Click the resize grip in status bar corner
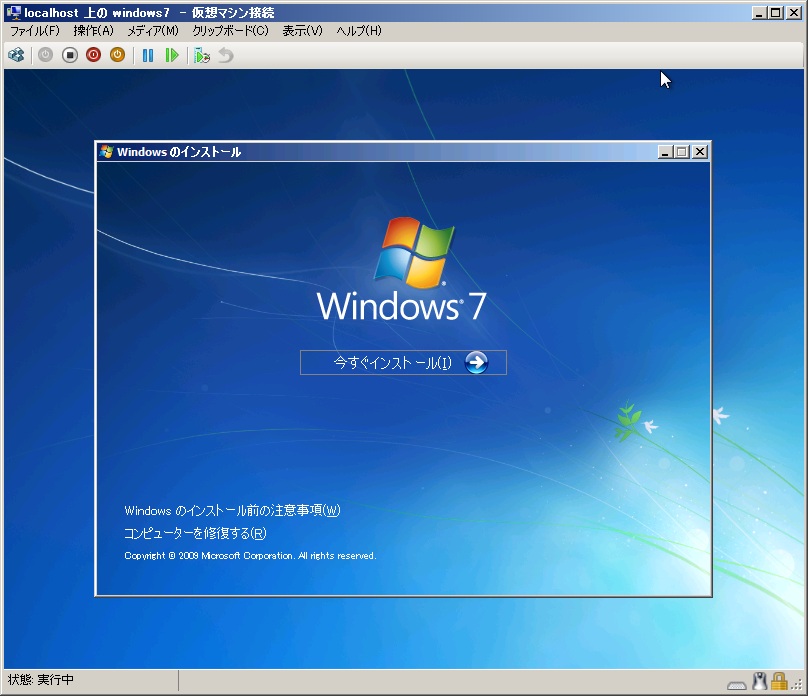This screenshot has height=696, width=808. point(797,685)
